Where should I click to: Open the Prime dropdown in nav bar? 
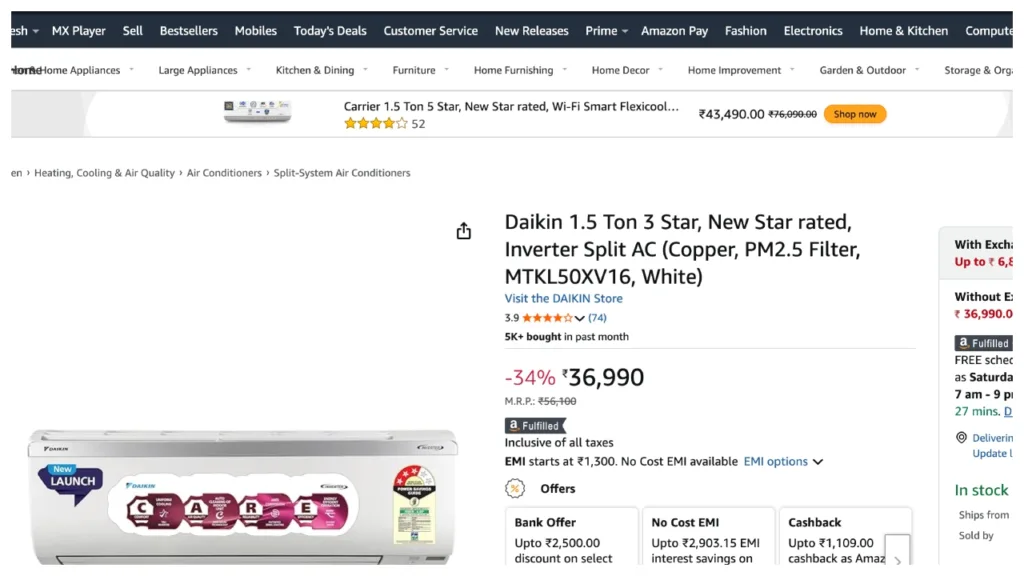[x=606, y=31]
